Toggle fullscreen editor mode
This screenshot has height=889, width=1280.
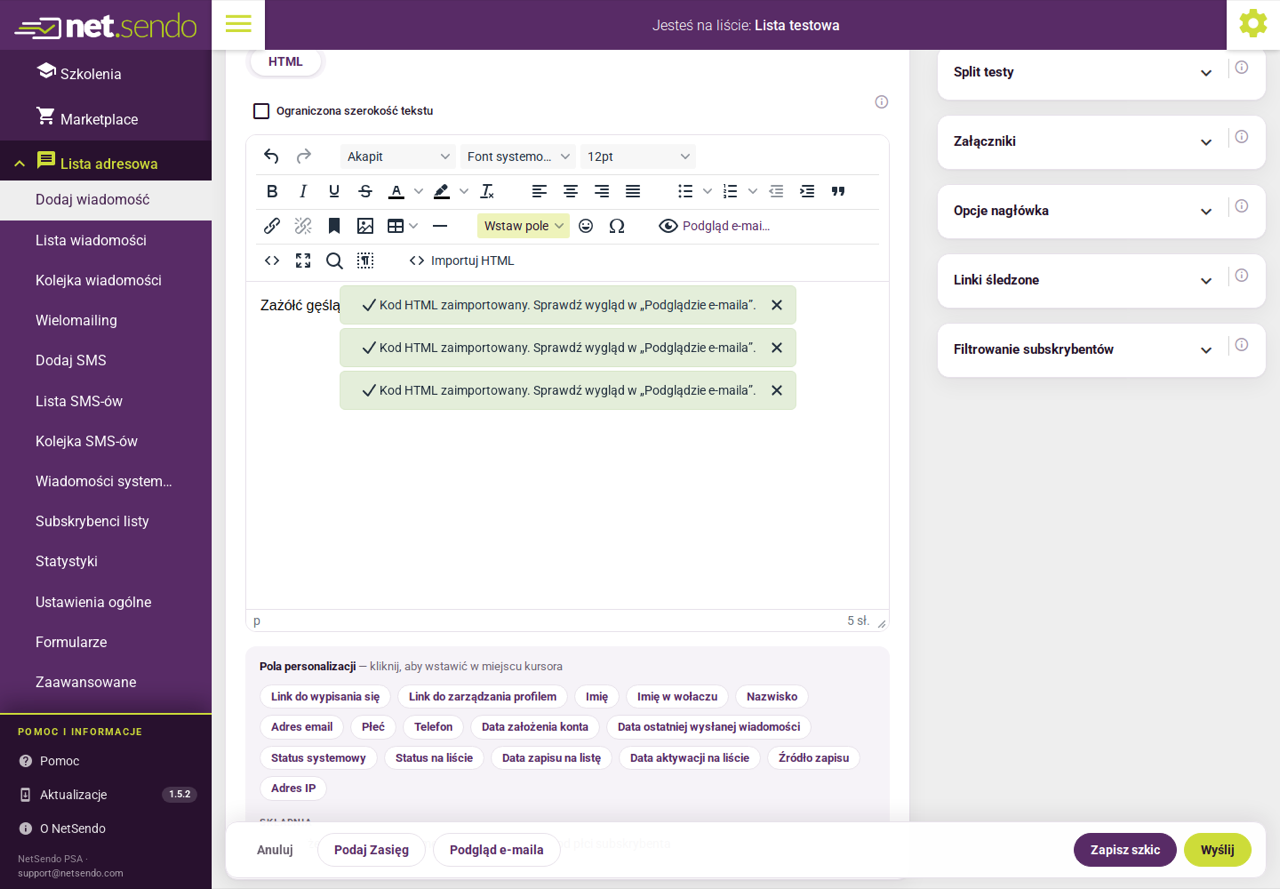[303, 261]
